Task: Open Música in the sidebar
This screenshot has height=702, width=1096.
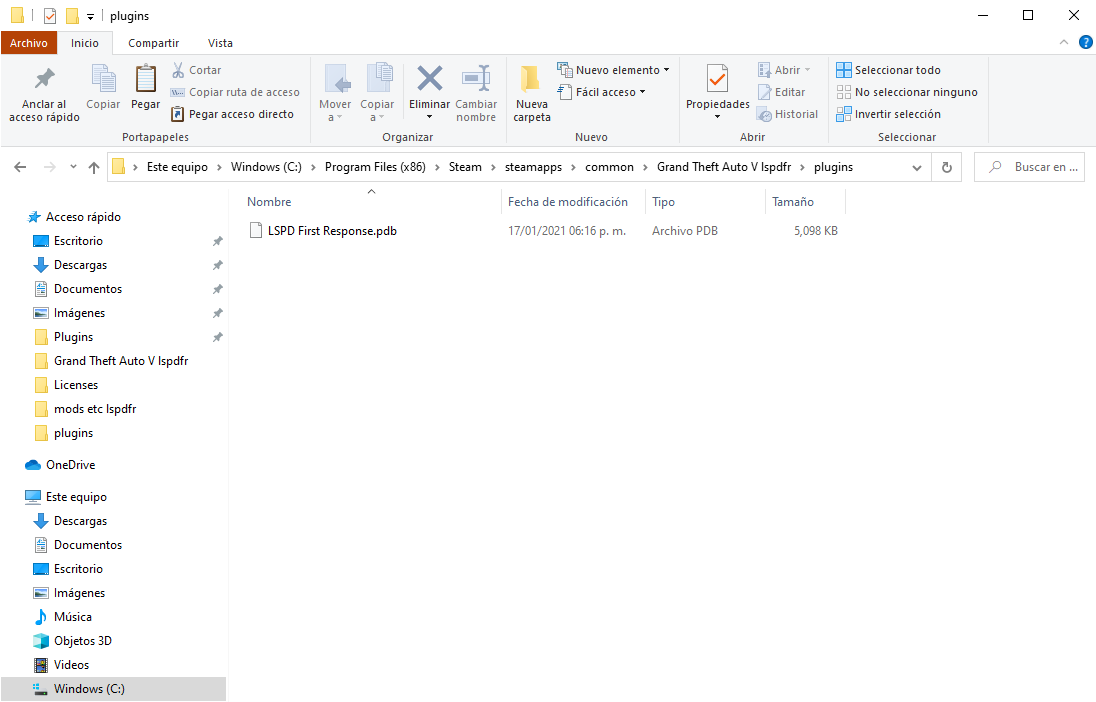Action: [x=73, y=617]
